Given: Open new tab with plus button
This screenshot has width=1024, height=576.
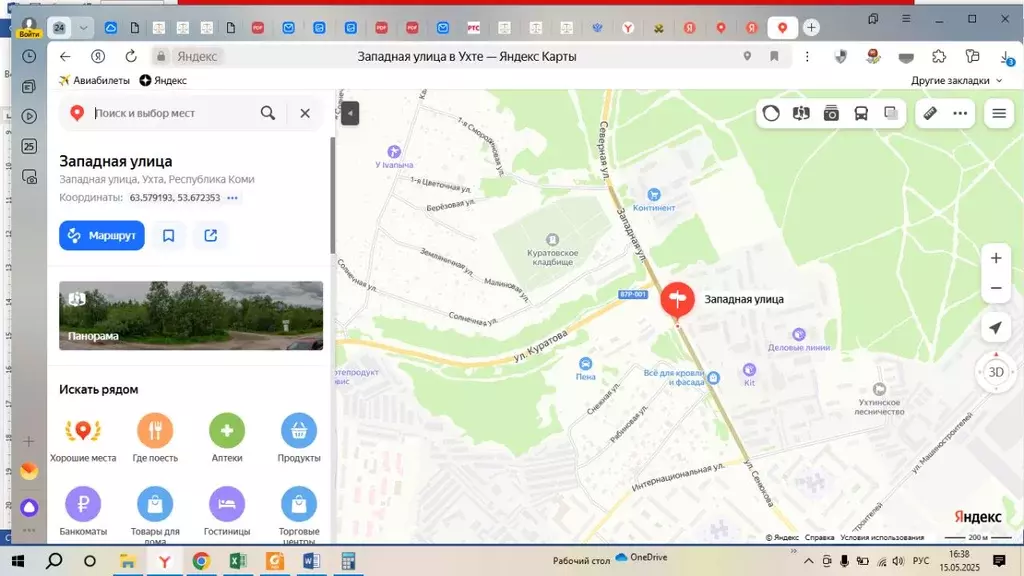Looking at the screenshot, I should click(811, 27).
